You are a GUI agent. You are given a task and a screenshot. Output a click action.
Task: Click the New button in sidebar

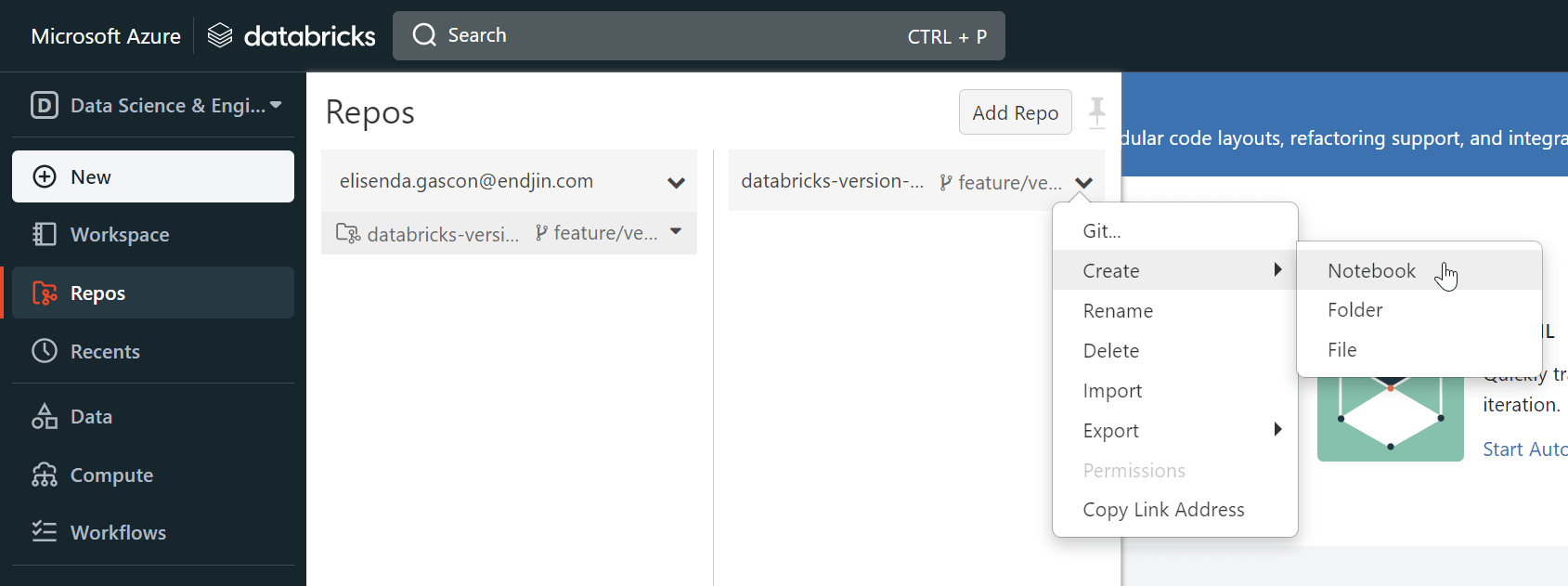[153, 176]
